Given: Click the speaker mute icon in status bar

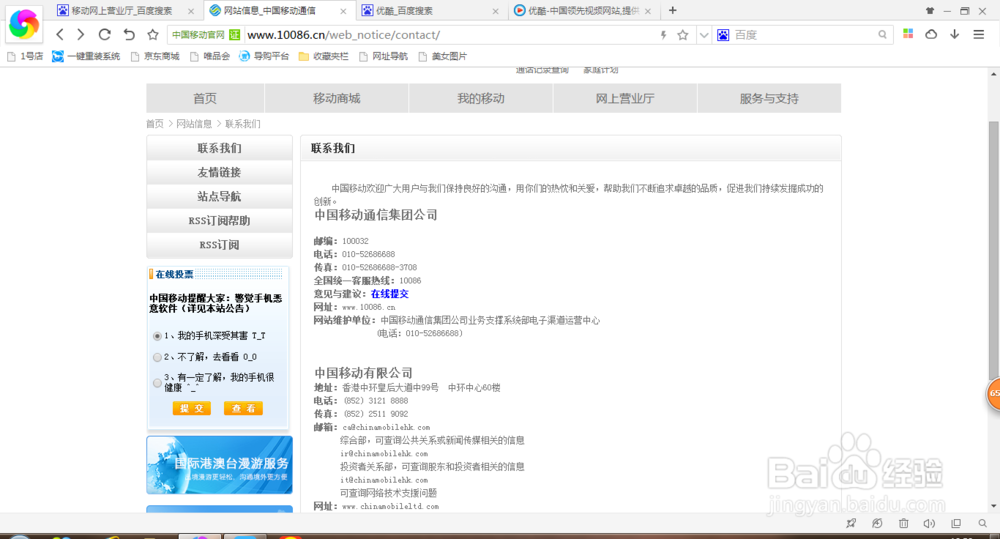Looking at the screenshot, I should [x=929, y=523].
